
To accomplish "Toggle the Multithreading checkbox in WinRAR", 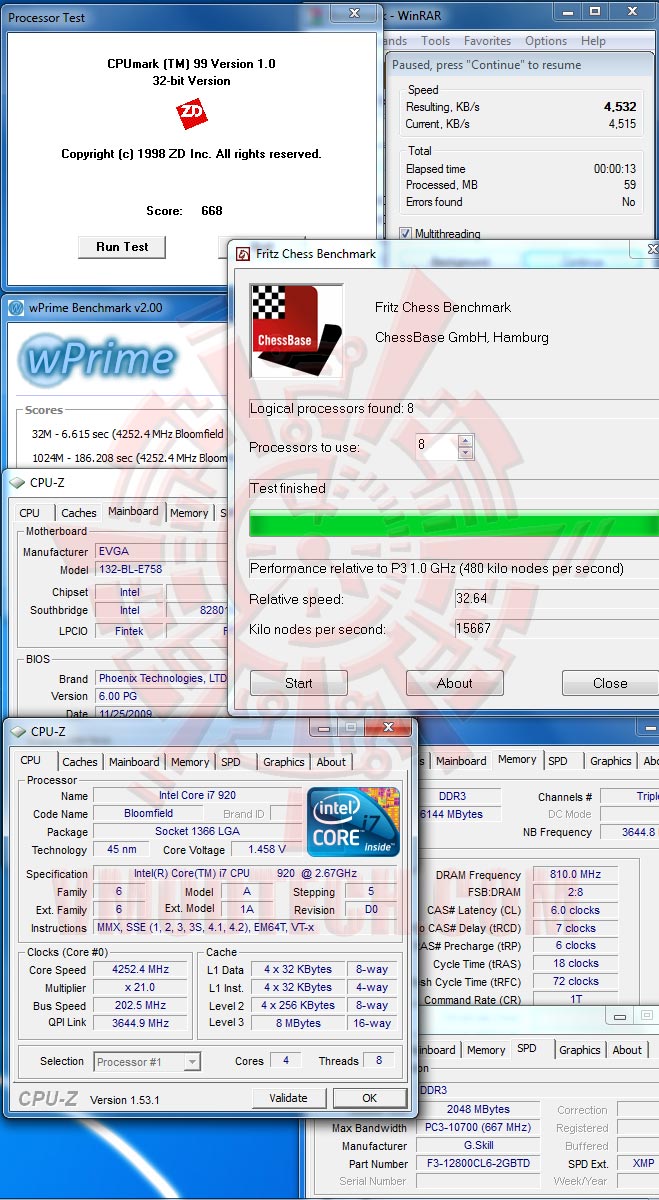I will 405,234.
